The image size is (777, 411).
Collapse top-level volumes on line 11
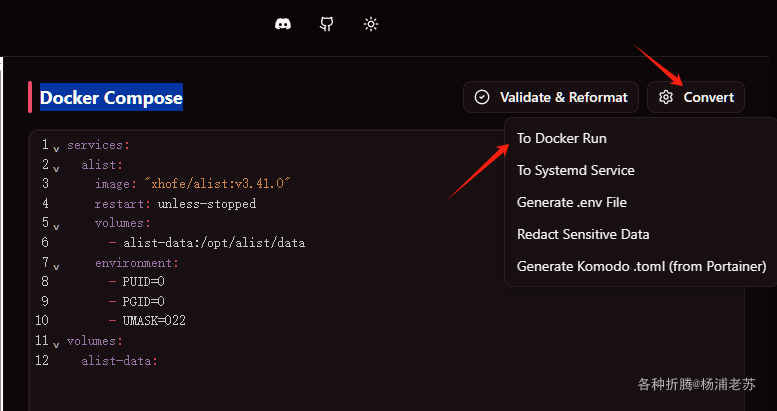tap(56, 344)
